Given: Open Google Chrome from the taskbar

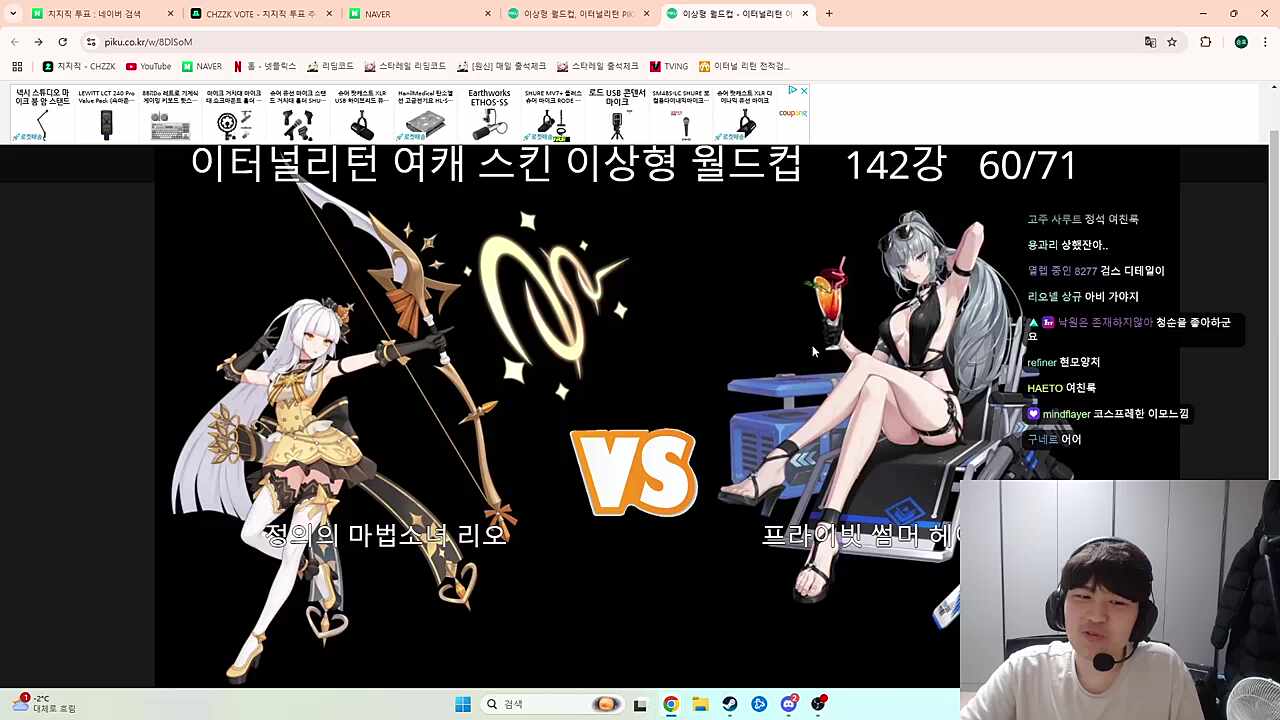Looking at the screenshot, I should click(x=670, y=704).
